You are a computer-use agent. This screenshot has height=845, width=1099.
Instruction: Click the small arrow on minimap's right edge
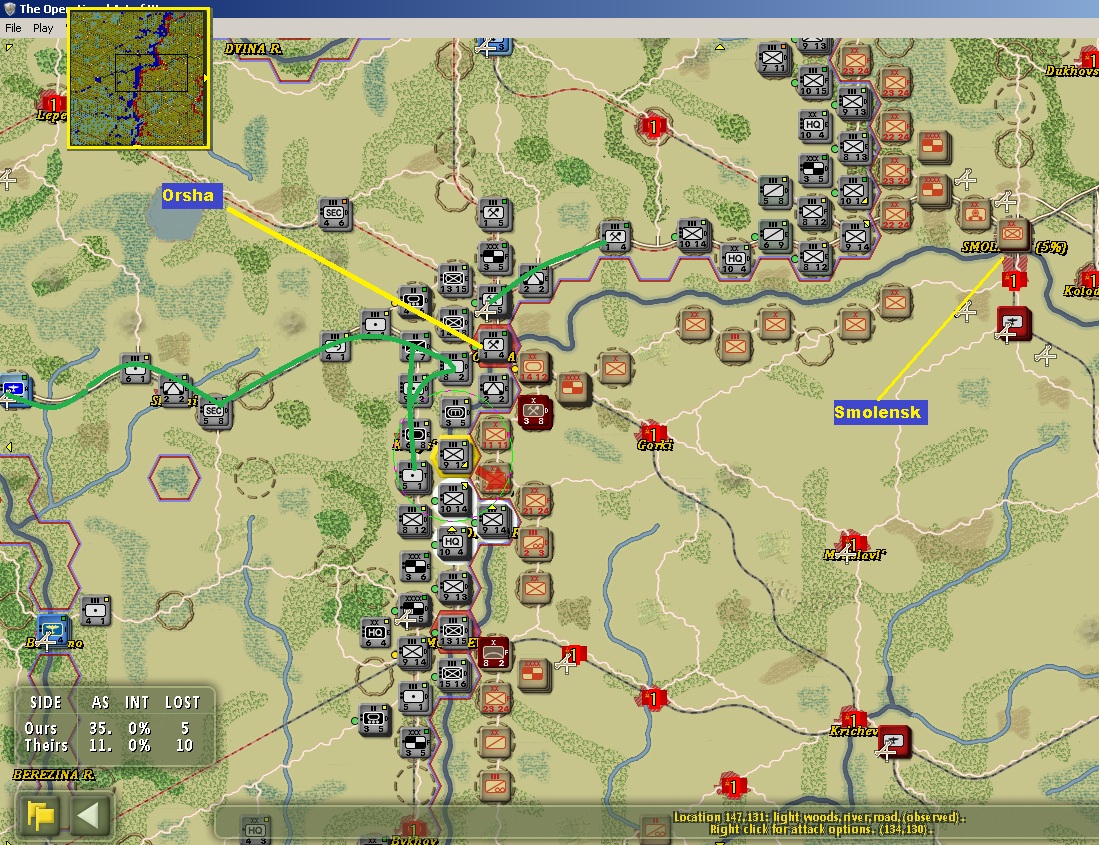tap(205, 78)
